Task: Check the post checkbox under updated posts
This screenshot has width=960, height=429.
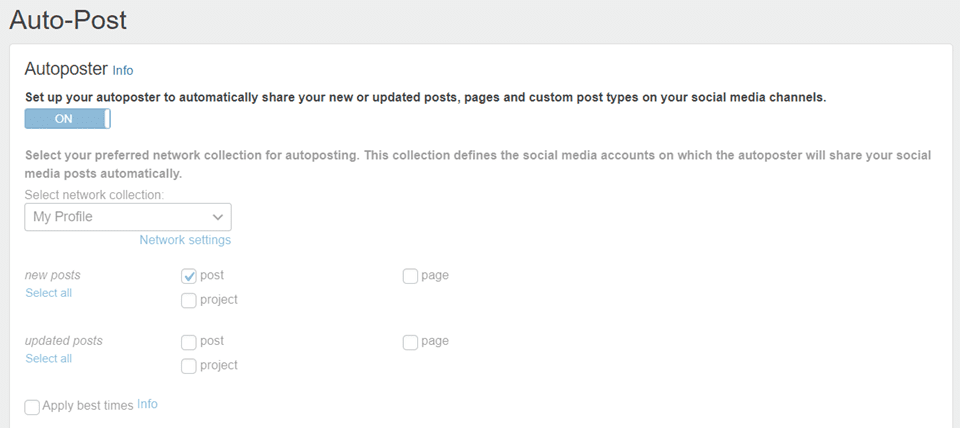Action: point(189,342)
